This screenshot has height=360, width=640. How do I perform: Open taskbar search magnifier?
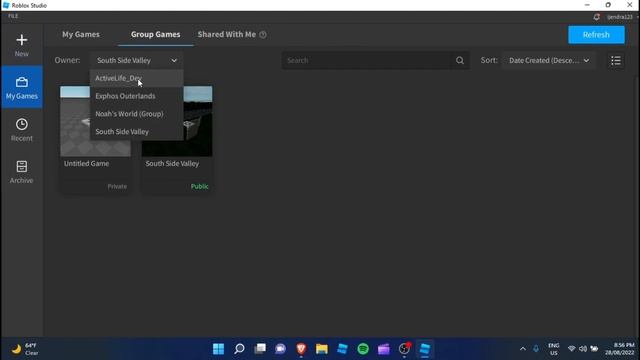[x=239, y=349]
